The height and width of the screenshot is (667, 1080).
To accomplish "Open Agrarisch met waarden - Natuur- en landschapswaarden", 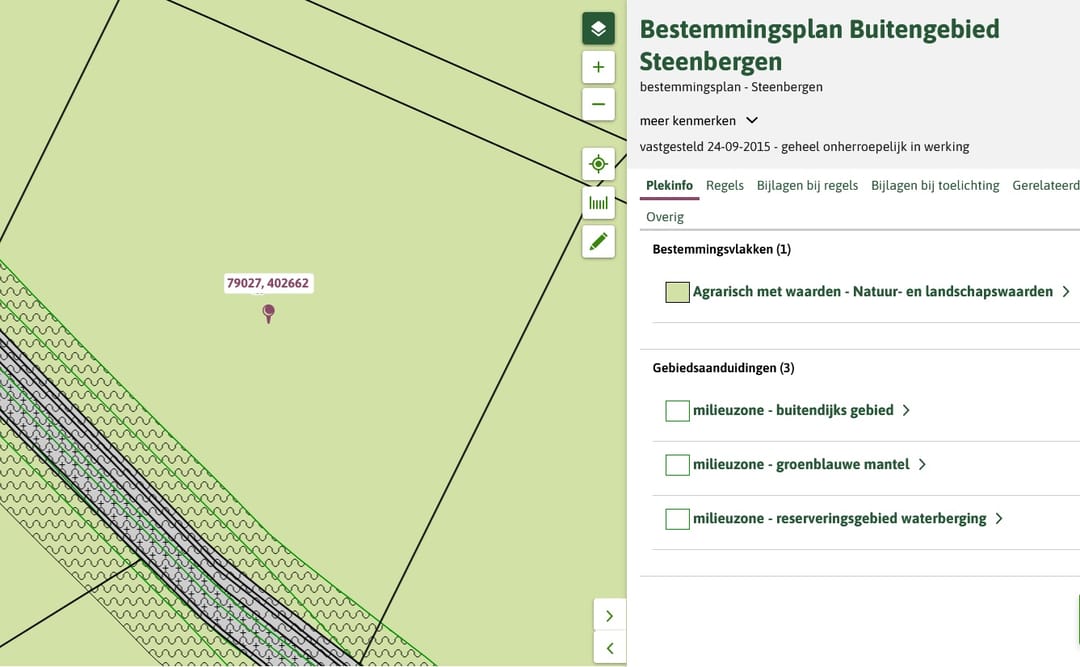I will (872, 292).
